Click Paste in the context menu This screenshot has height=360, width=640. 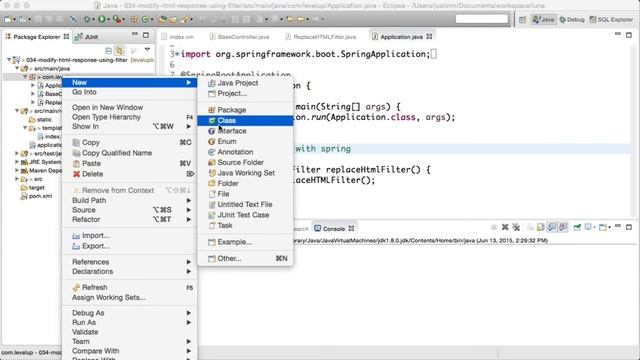click(129, 163)
